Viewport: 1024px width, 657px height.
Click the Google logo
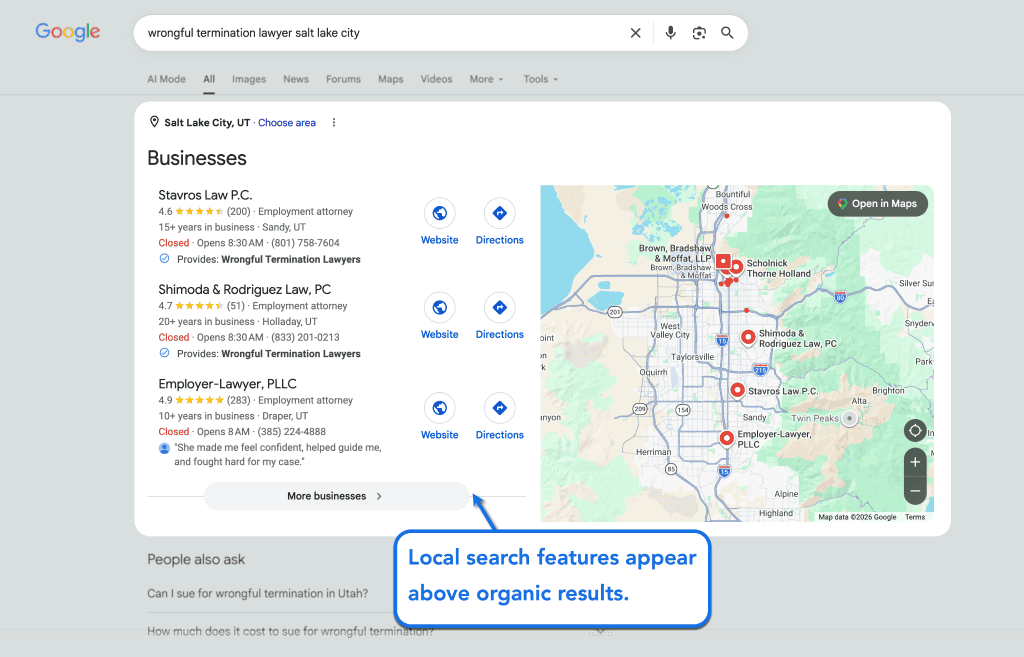point(68,31)
